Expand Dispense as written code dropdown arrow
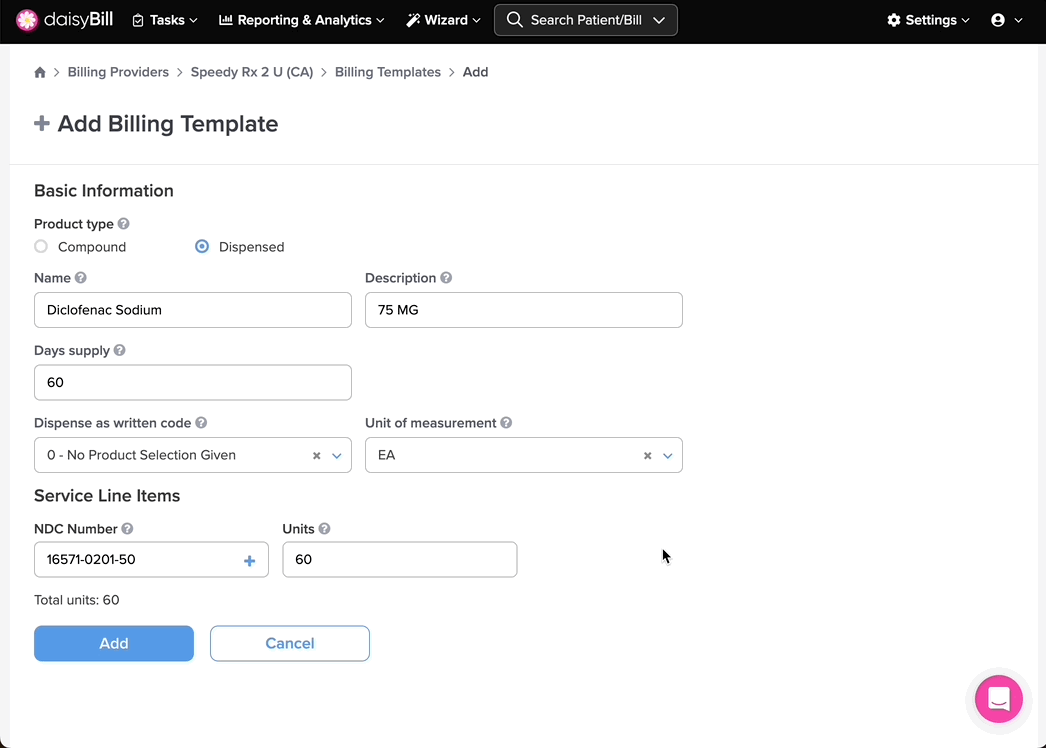The height and width of the screenshot is (748, 1046). coord(337,456)
